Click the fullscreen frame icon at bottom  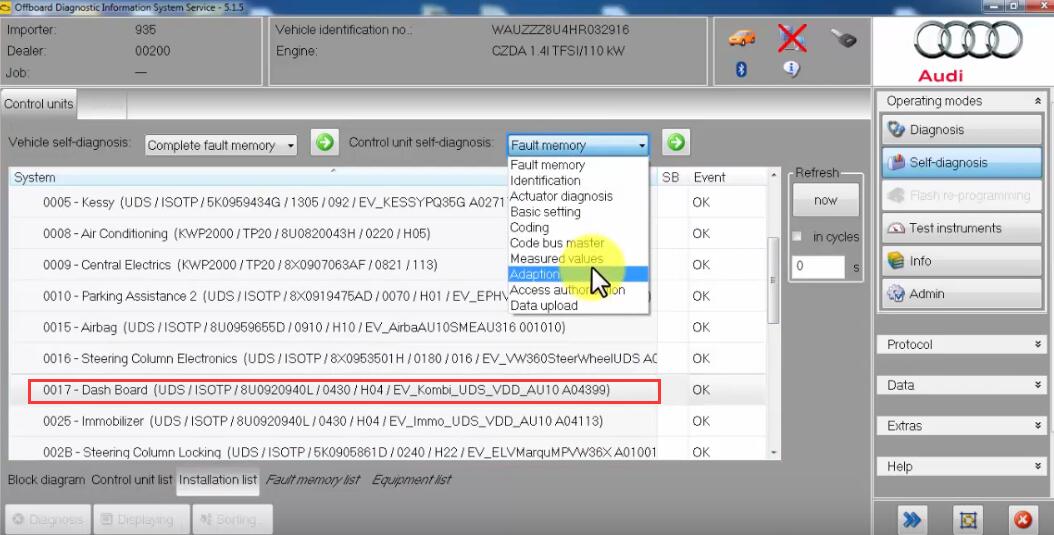(967, 519)
